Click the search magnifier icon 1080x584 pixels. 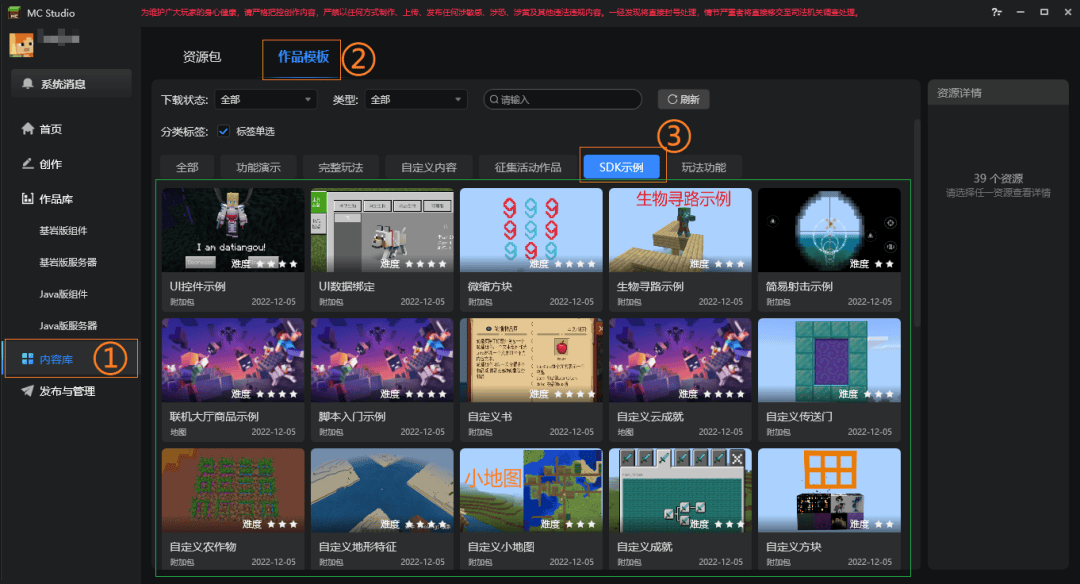pos(494,99)
